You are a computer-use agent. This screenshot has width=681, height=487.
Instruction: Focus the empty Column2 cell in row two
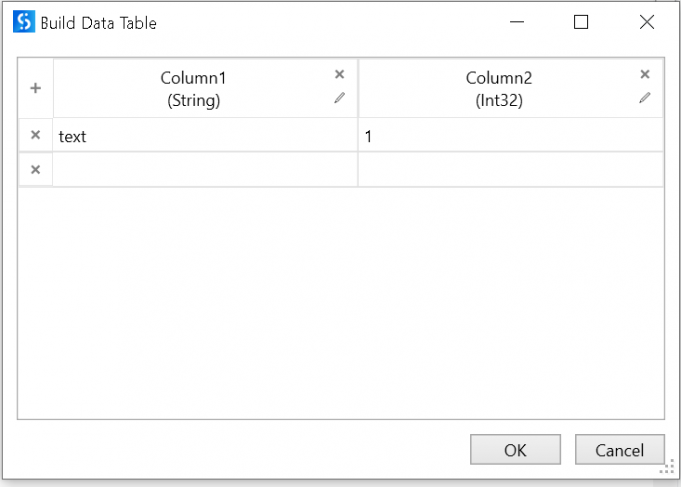(510, 169)
